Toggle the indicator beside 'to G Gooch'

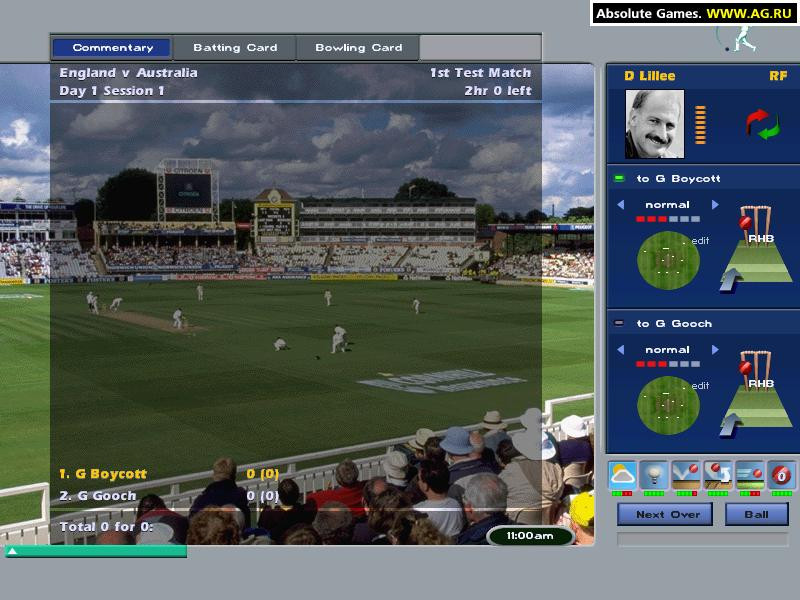[x=619, y=323]
